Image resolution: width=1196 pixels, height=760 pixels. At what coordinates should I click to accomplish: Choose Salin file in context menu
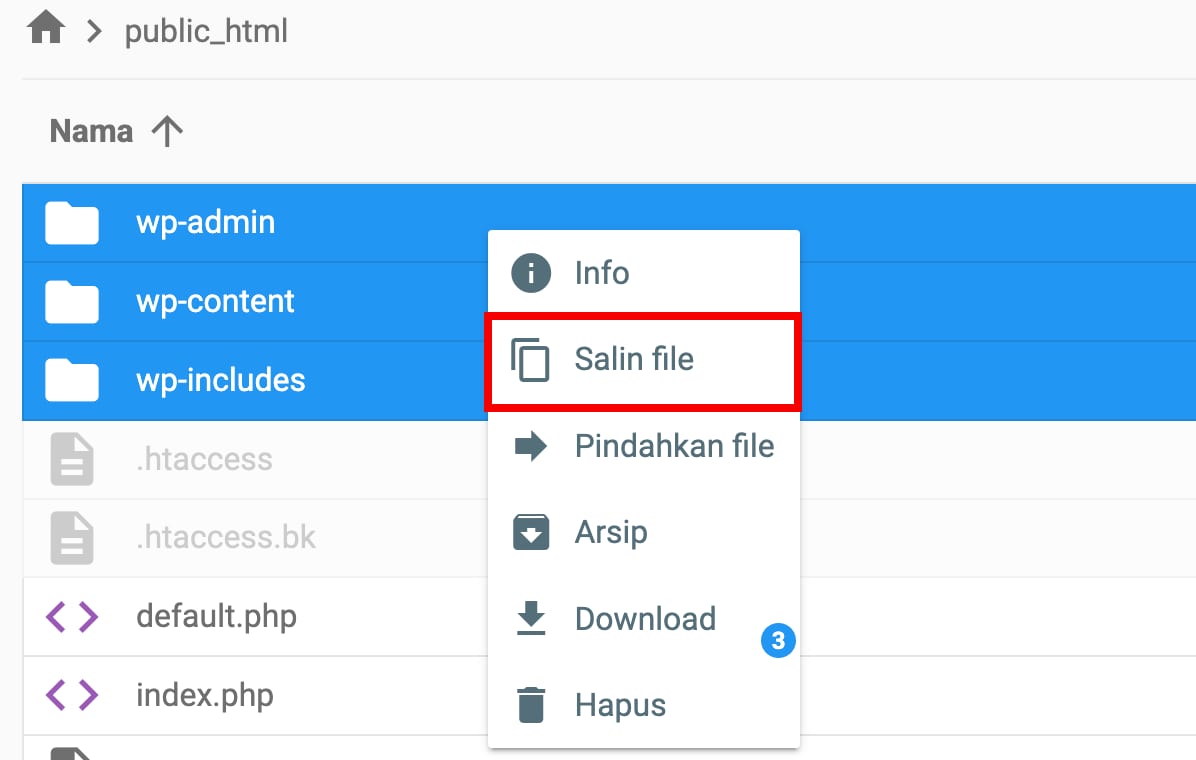click(x=634, y=359)
